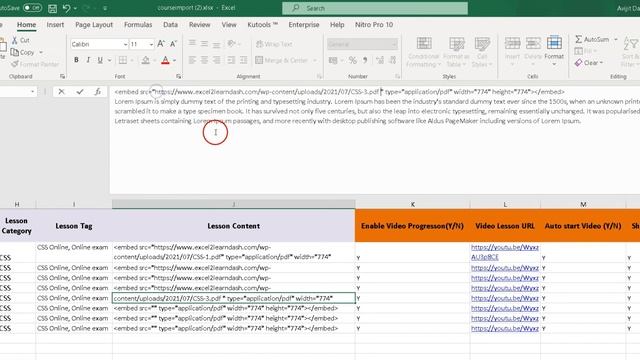The width and height of the screenshot is (640, 360).
Task: Click the Align Left icon
Action: click(192, 60)
